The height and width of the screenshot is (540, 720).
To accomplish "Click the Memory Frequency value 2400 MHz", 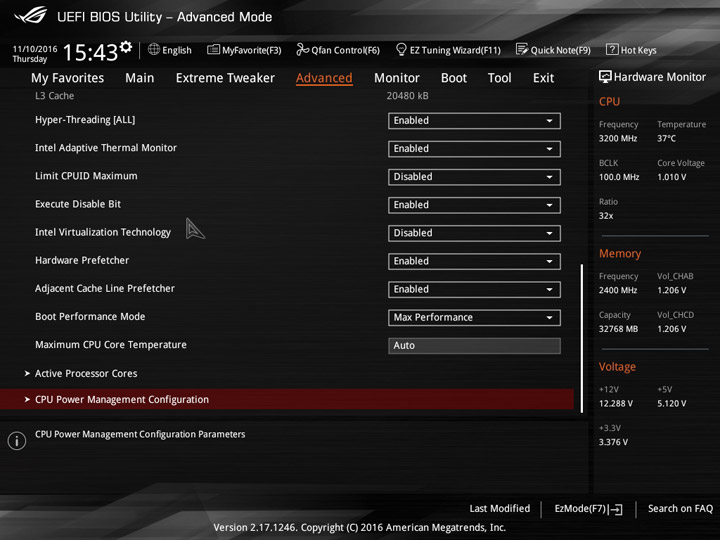I will pos(618,290).
